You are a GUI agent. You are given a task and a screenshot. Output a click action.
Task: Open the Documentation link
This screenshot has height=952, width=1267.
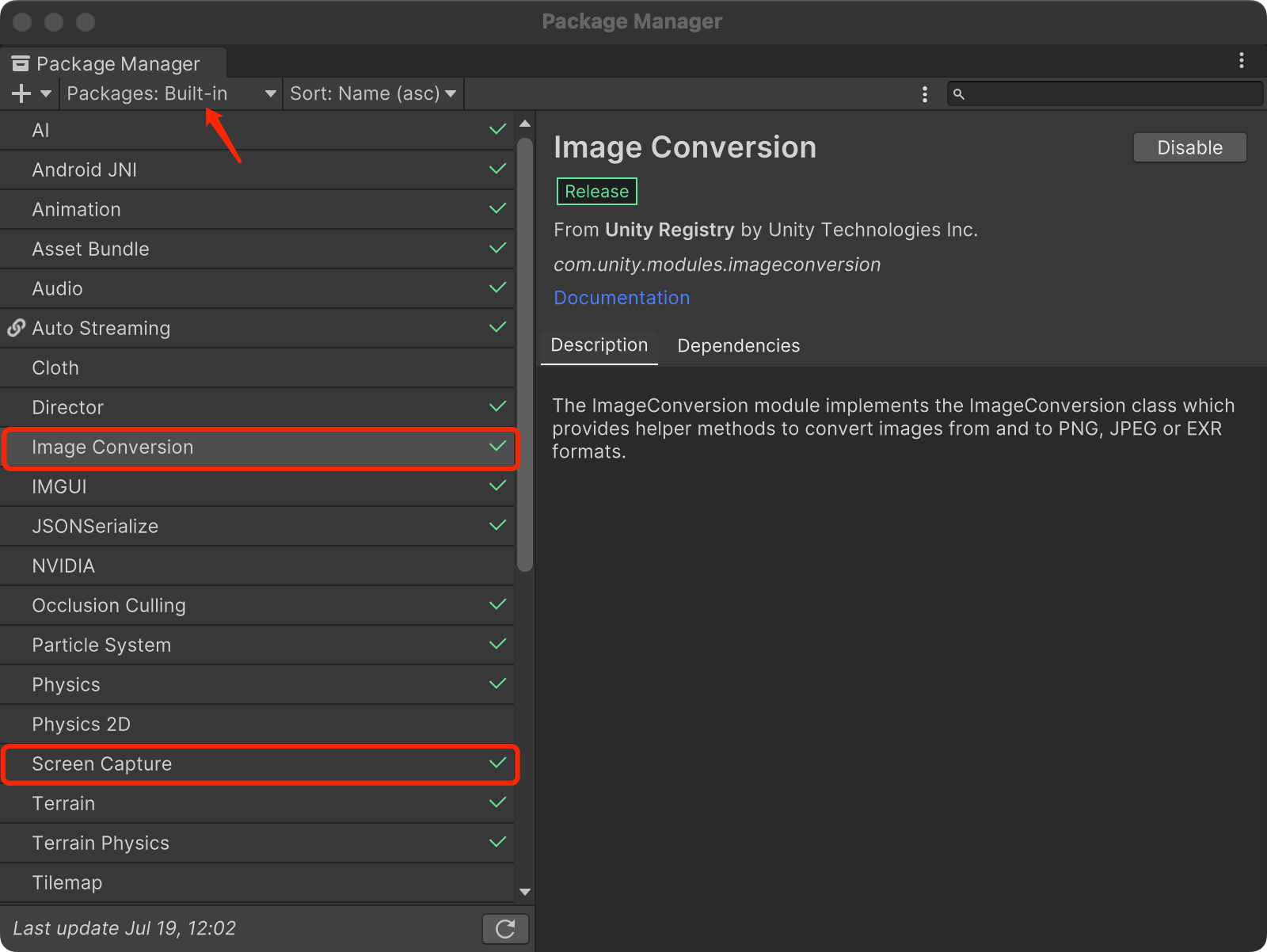622,298
